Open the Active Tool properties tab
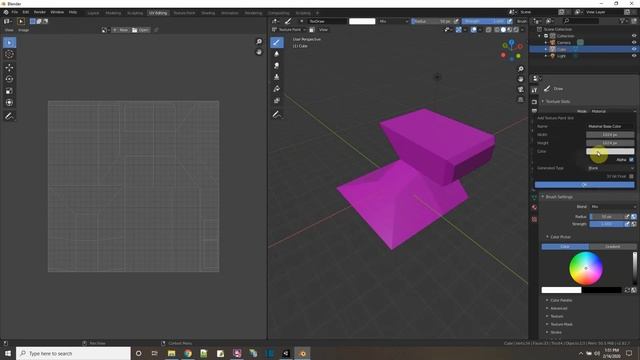 coord(534,90)
